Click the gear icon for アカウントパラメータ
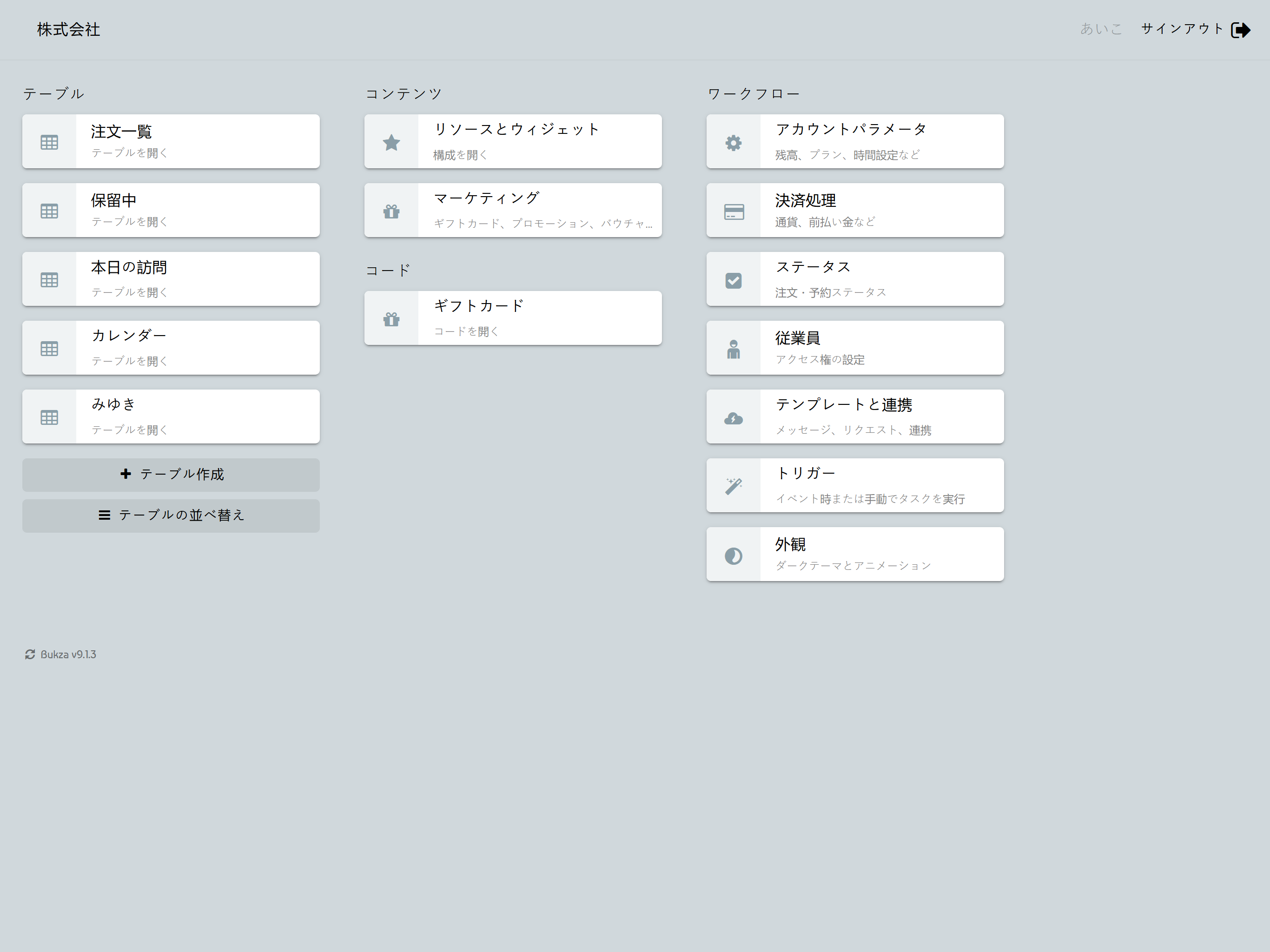Viewport: 1270px width, 952px height. (x=733, y=142)
